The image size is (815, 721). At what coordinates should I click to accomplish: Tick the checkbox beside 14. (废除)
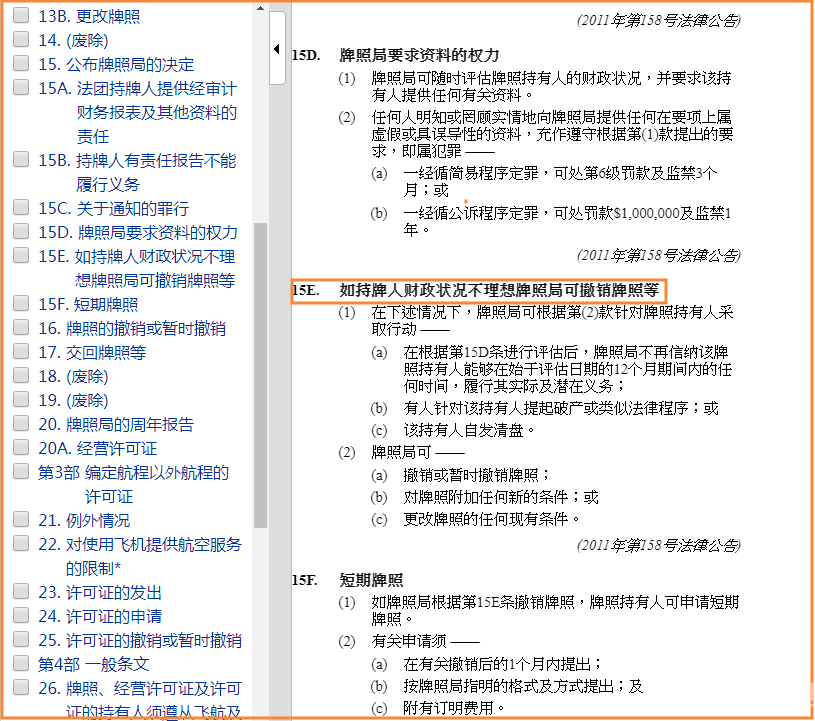click(x=21, y=39)
